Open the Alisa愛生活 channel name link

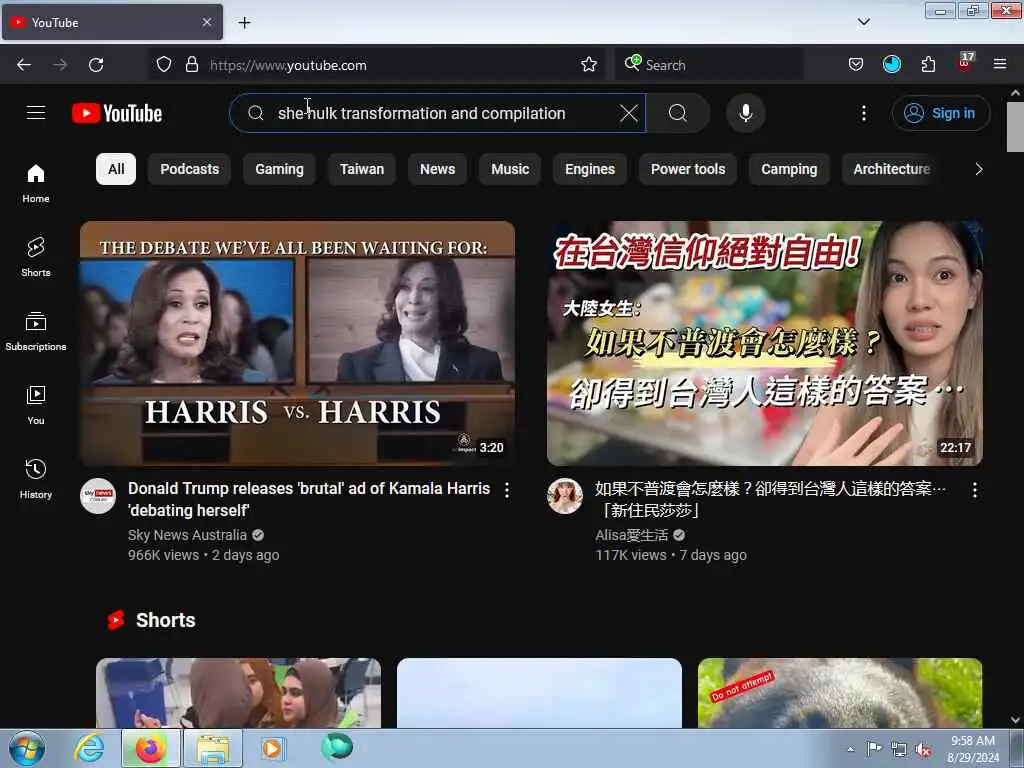coord(632,535)
